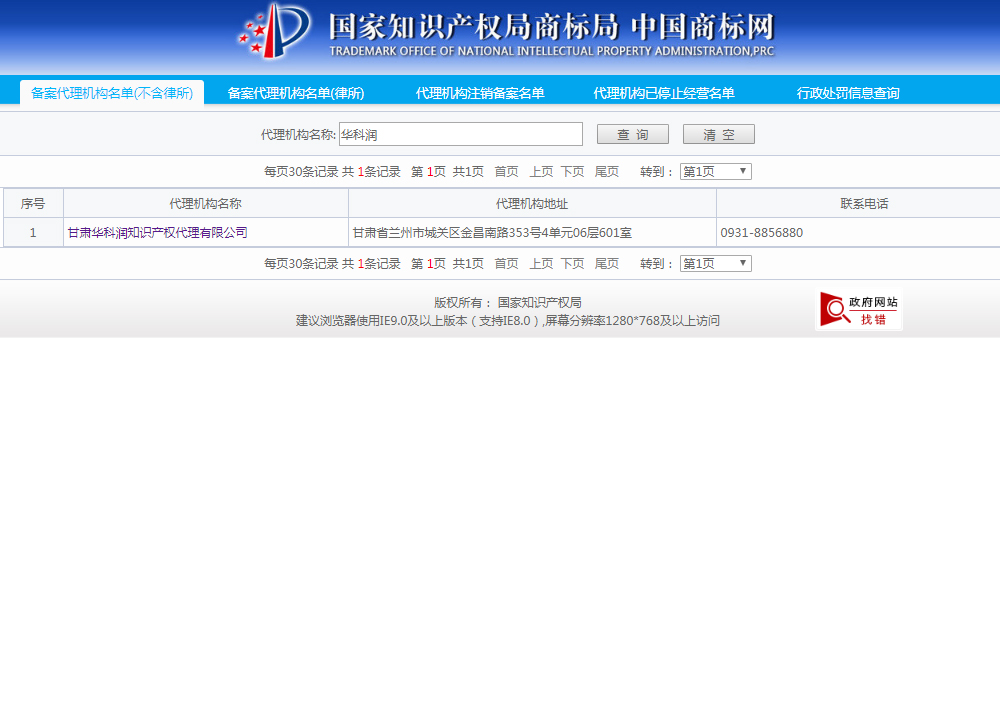The image size is (1000, 707).
Task: Click 尾页 in the lower pagination
Action: pyautogui.click(x=607, y=263)
